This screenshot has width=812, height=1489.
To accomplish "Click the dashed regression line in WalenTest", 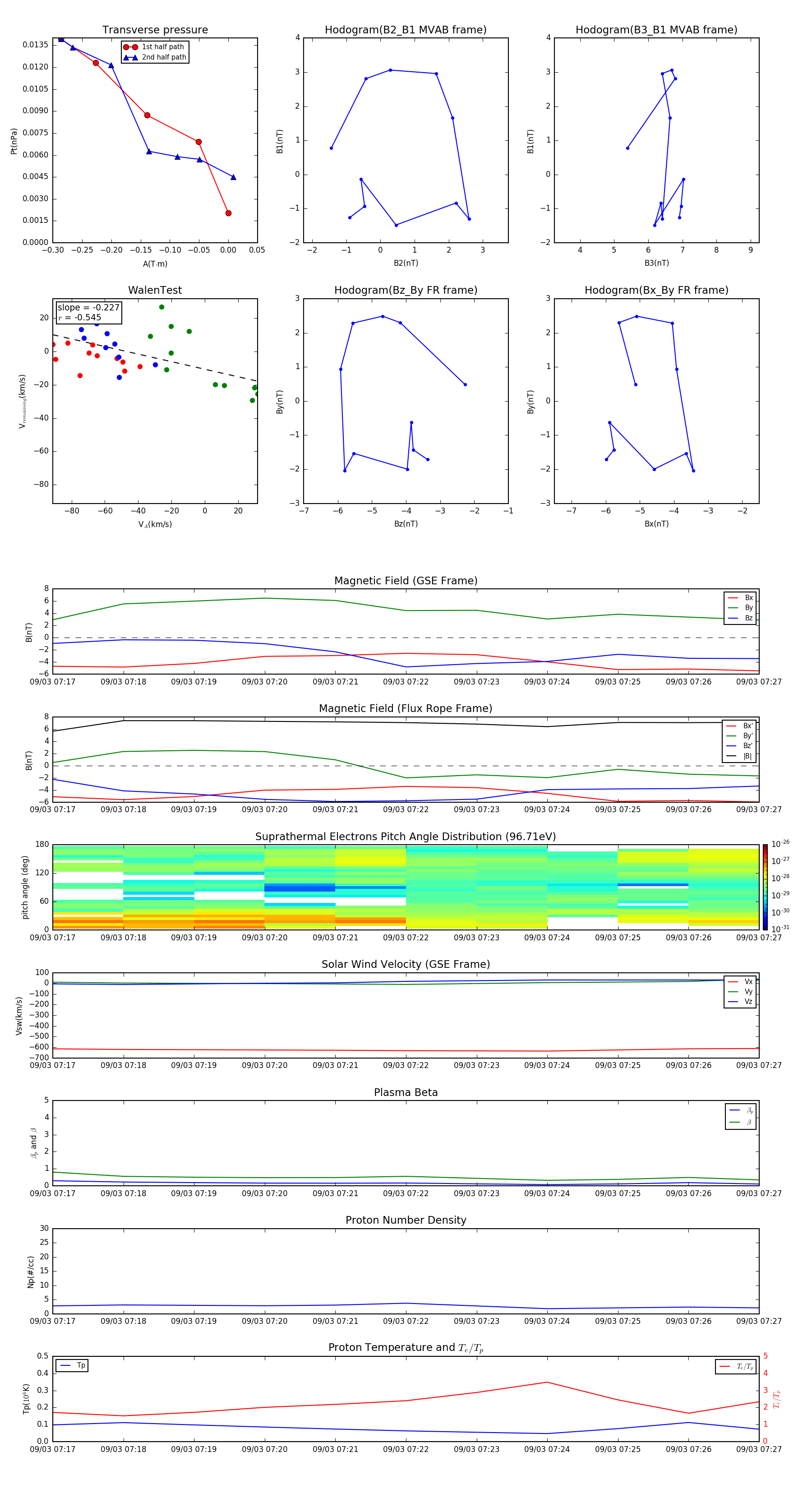I will [x=155, y=358].
